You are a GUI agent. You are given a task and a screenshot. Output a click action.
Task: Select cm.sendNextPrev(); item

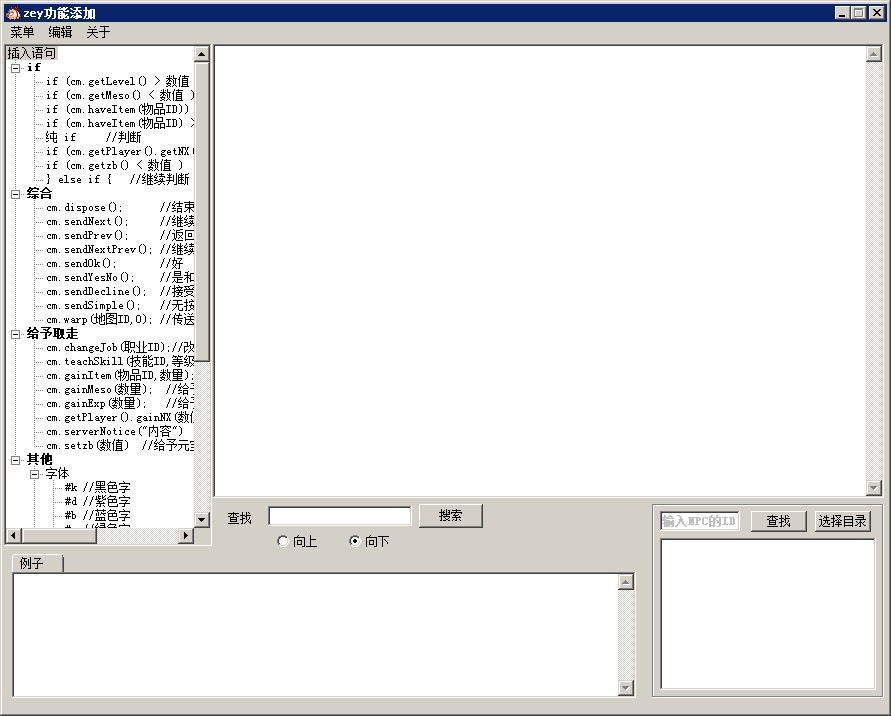(x=120, y=249)
